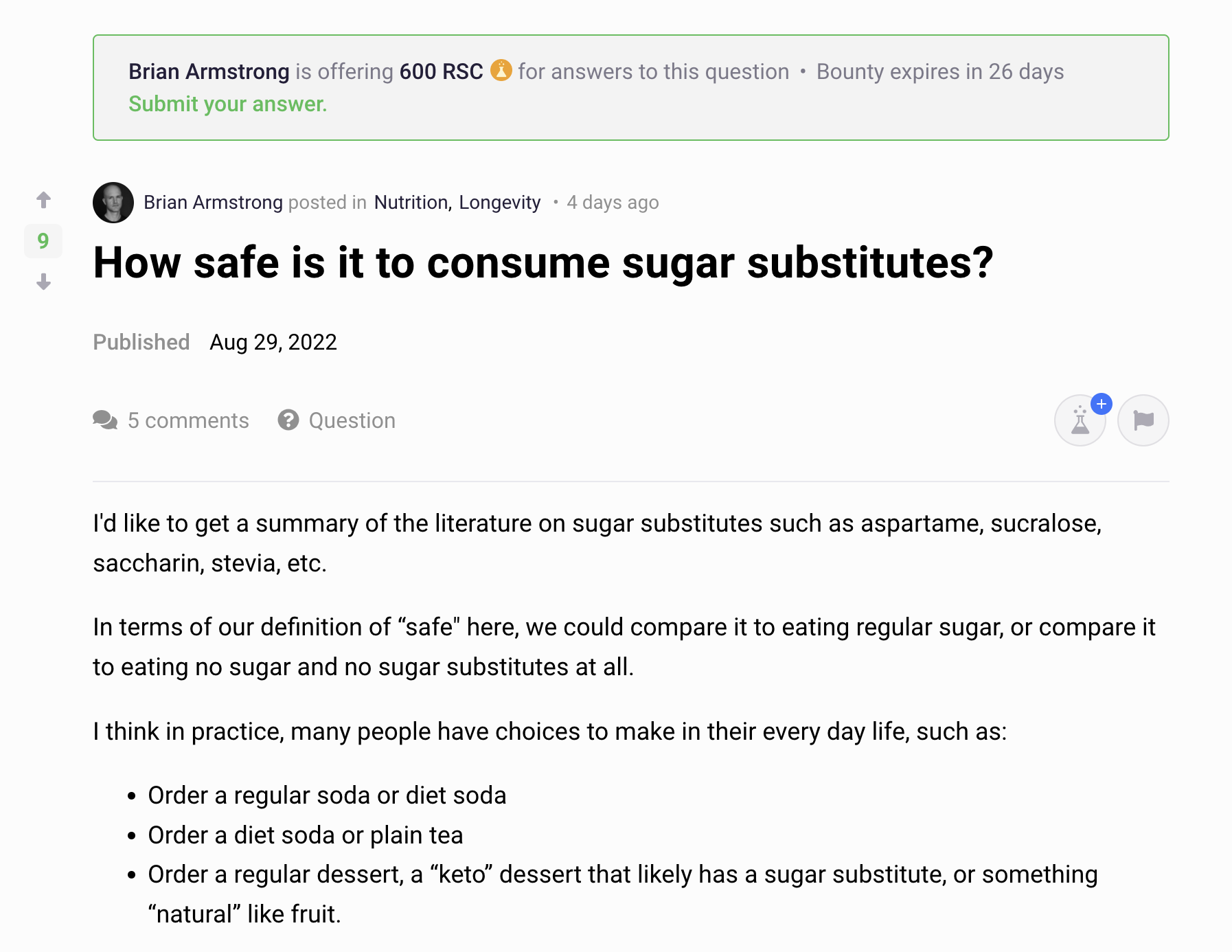Open Brian Armstrong's avatar photo

click(x=113, y=203)
